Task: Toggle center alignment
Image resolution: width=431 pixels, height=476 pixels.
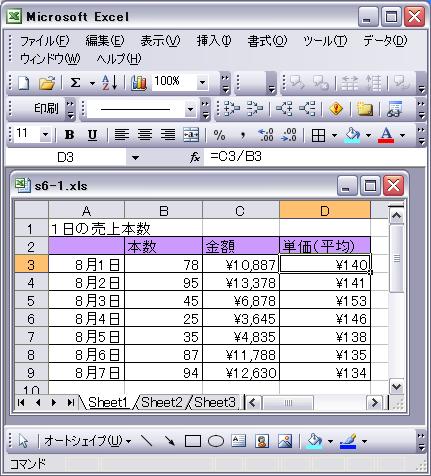Action: pyautogui.click(x=145, y=135)
